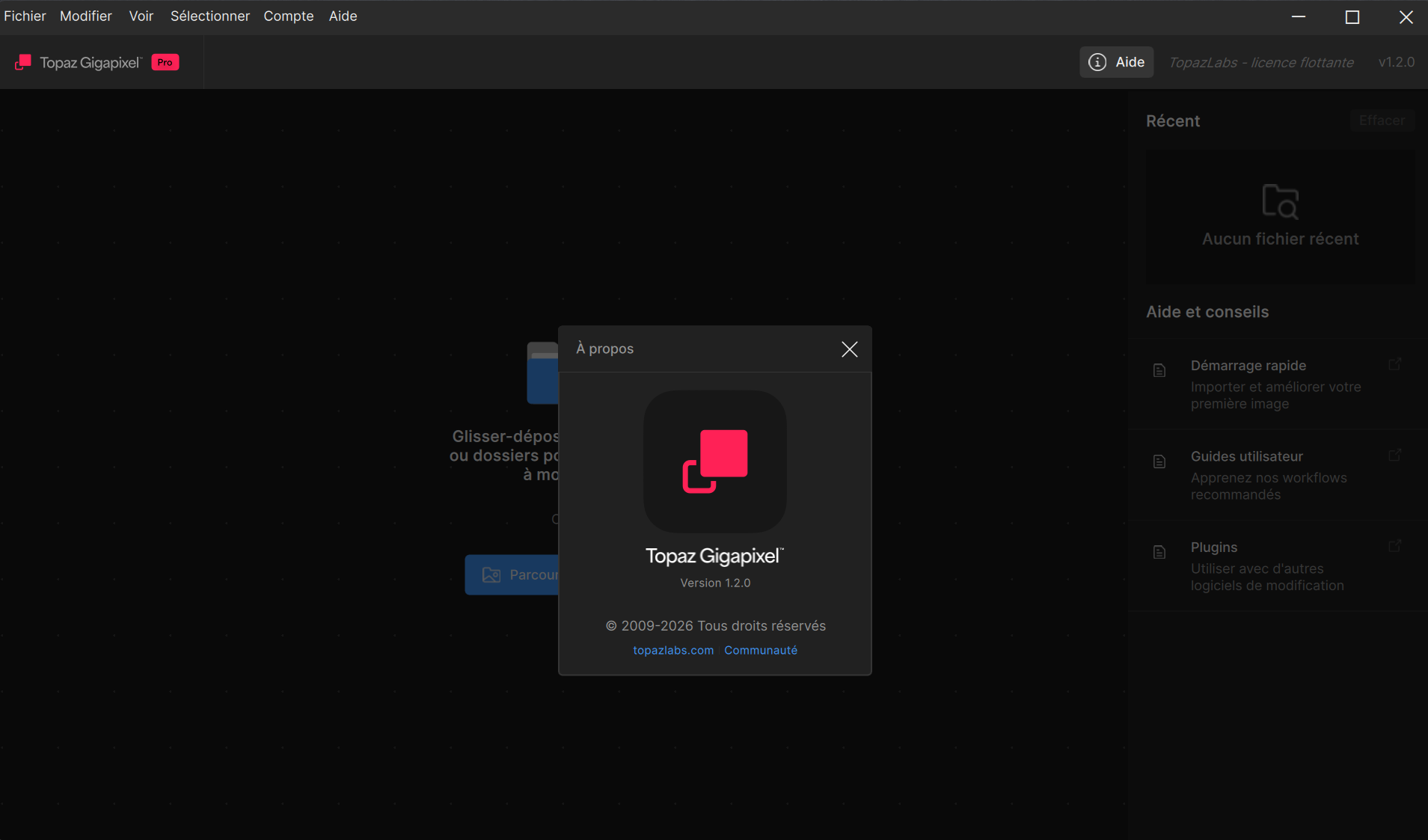This screenshot has height=840, width=1428.
Task: Click the Aide et conseils heading
Action: [x=1207, y=312]
